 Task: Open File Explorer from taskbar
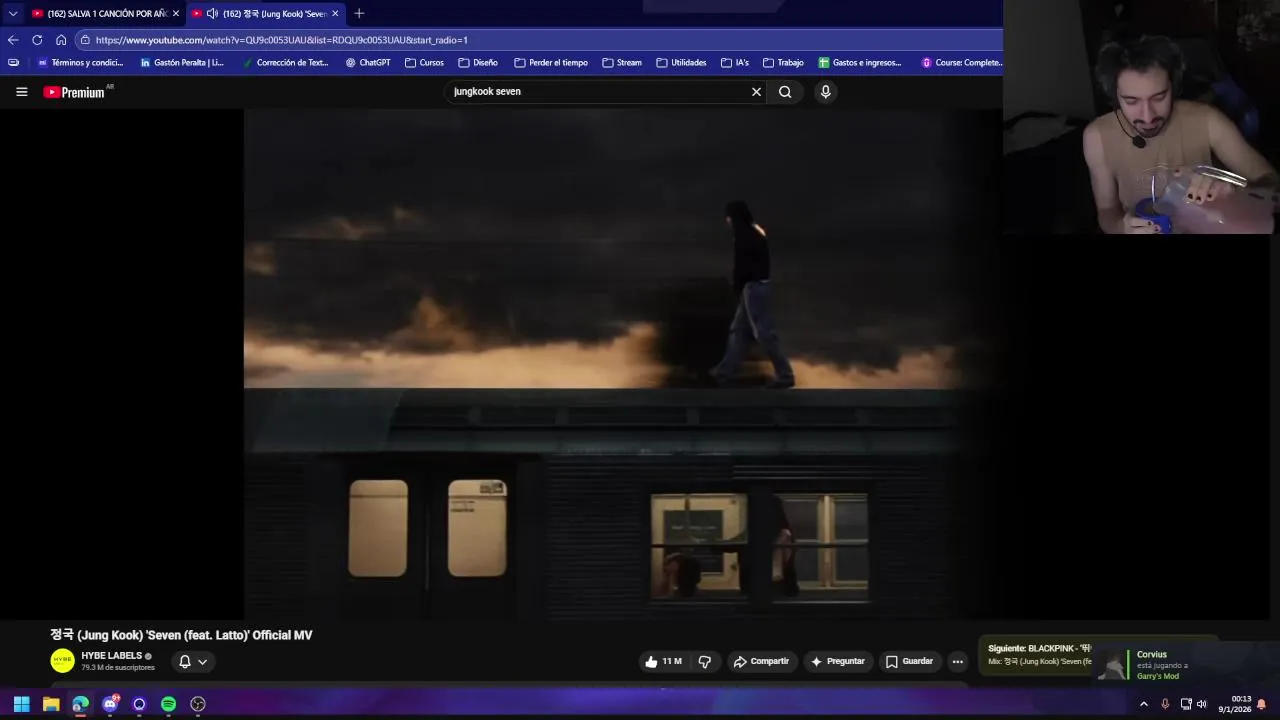coord(51,704)
